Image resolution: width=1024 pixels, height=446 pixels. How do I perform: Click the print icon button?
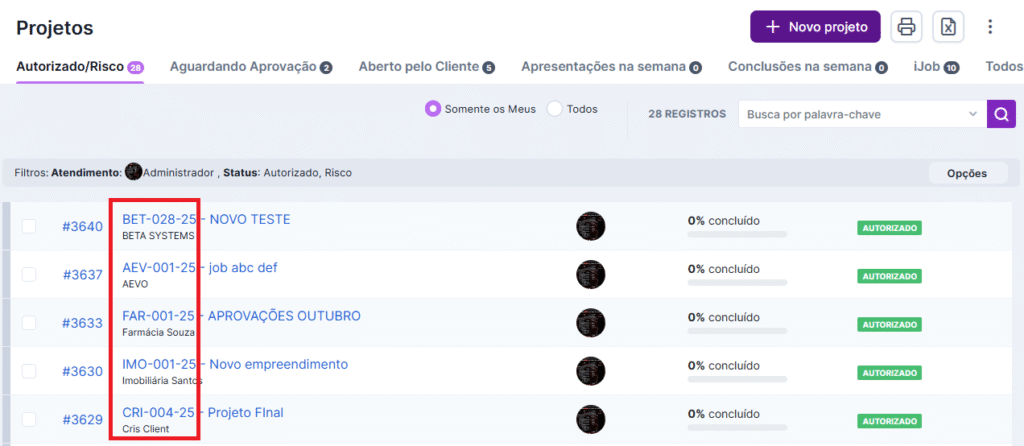point(906,27)
